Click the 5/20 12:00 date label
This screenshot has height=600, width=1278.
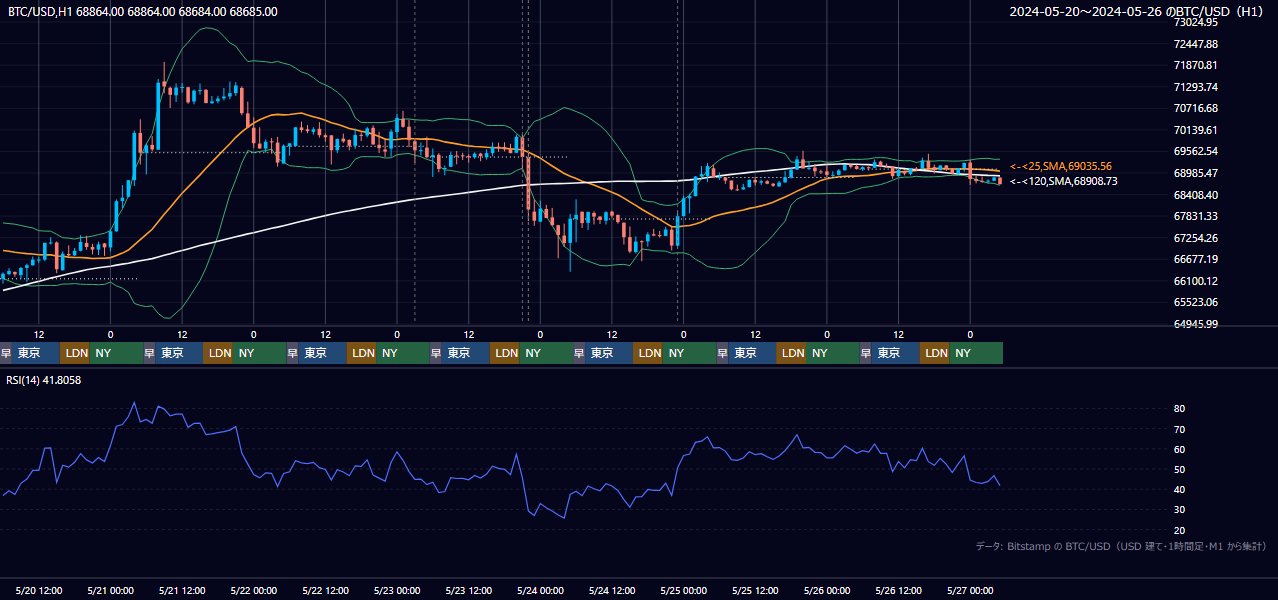39,590
